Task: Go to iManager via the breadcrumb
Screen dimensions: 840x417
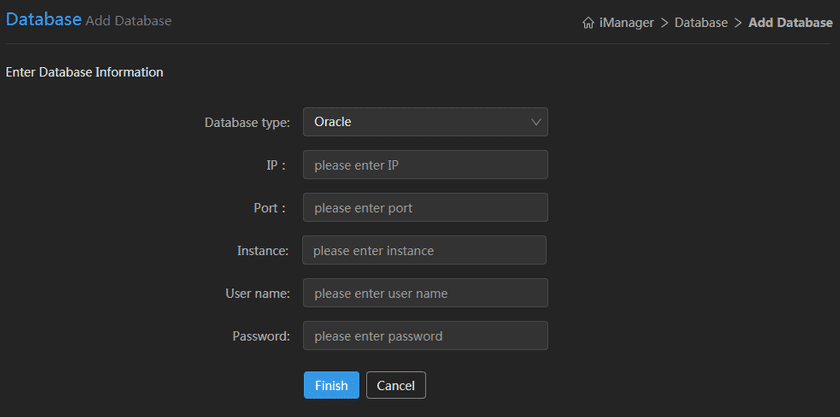Action: click(x=626, y=22)
